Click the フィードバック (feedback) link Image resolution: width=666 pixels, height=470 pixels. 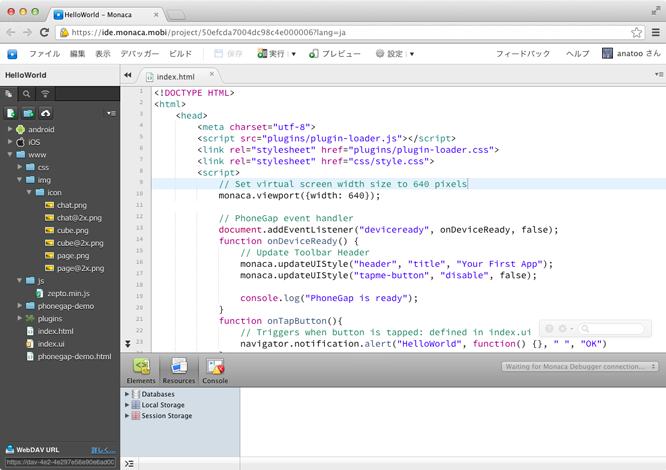click(x=522, y=54)
